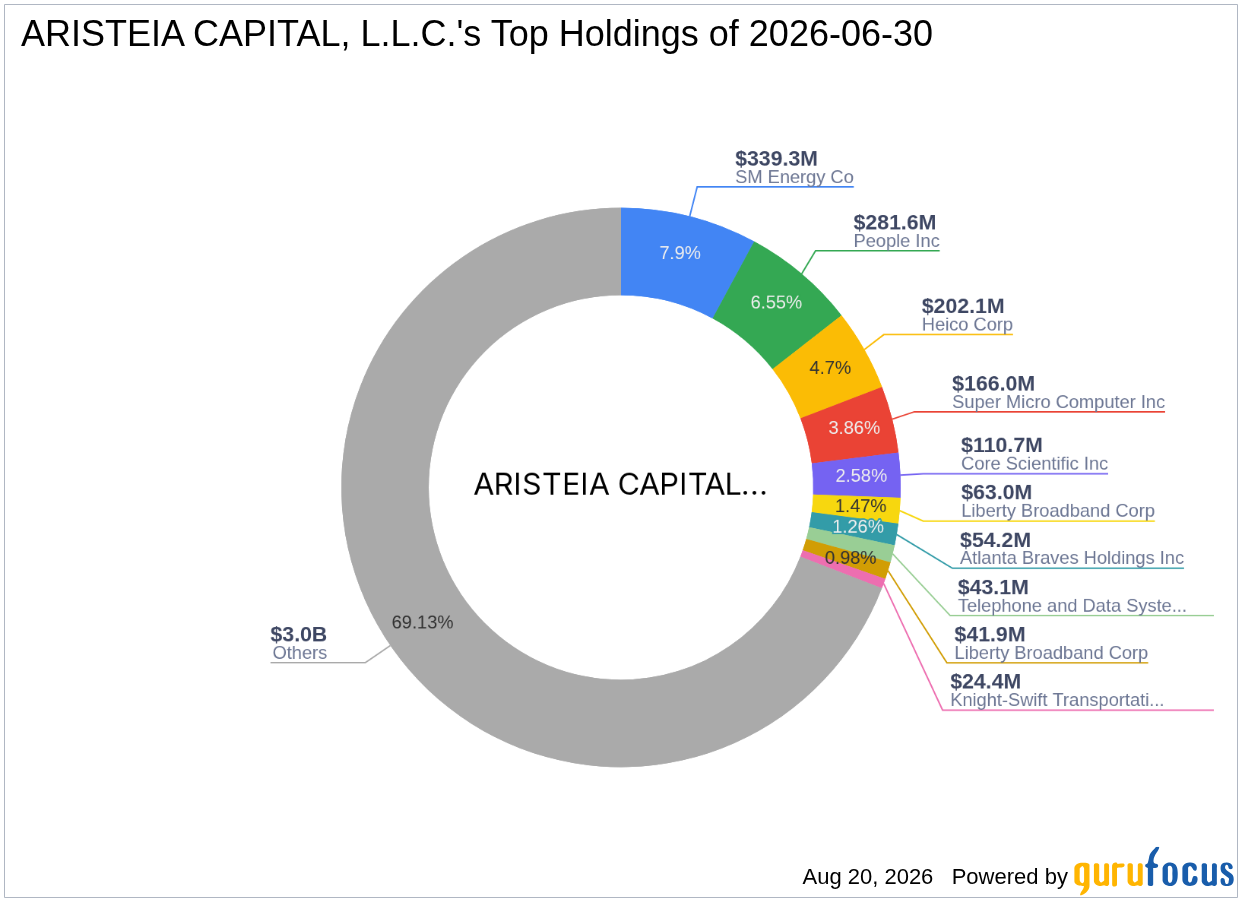Click the $43.1M value
This screenshot has width=1242, height=902.
993,587
